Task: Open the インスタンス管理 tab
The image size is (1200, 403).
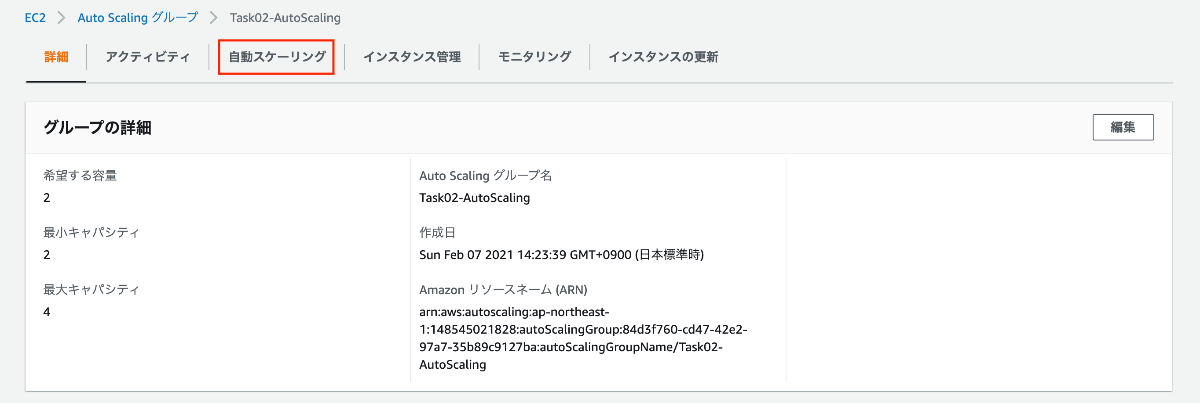Action: pos(412,57)
